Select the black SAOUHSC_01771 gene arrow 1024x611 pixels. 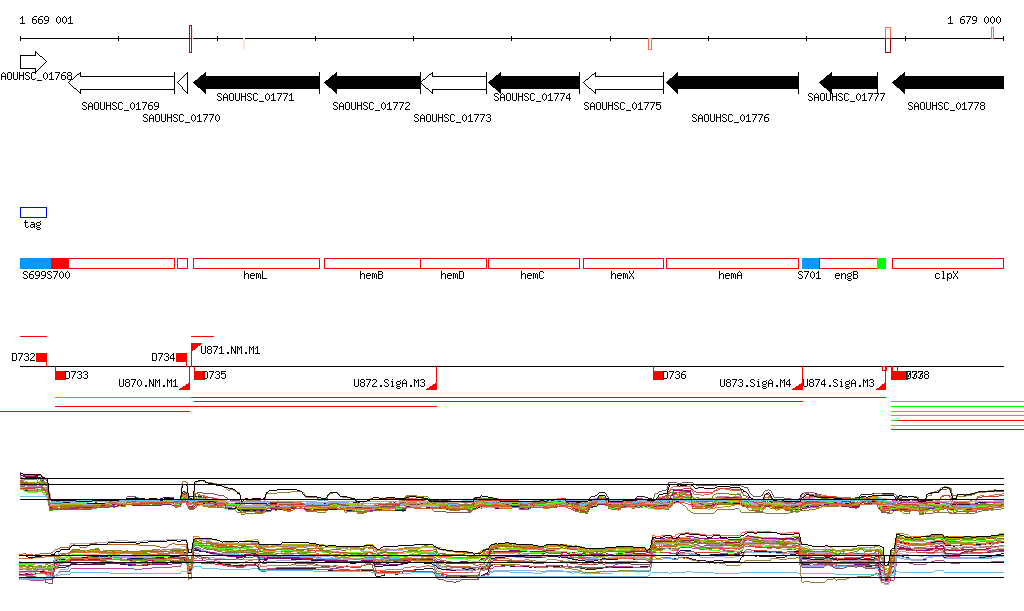point(257,82)
